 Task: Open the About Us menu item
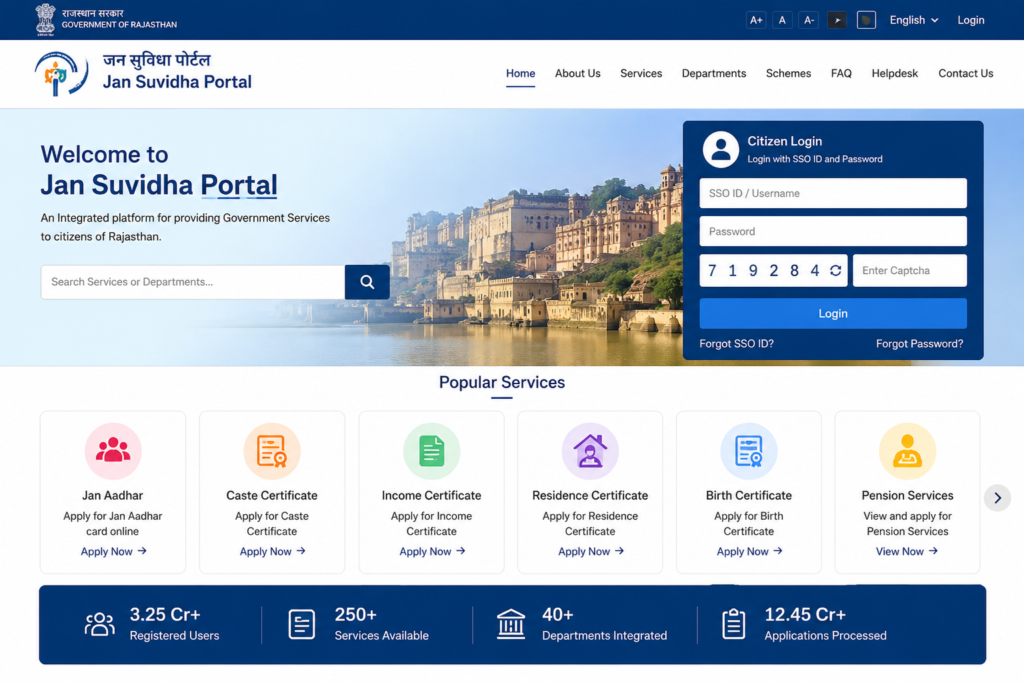pyautogui.click(x=577, y=73)
